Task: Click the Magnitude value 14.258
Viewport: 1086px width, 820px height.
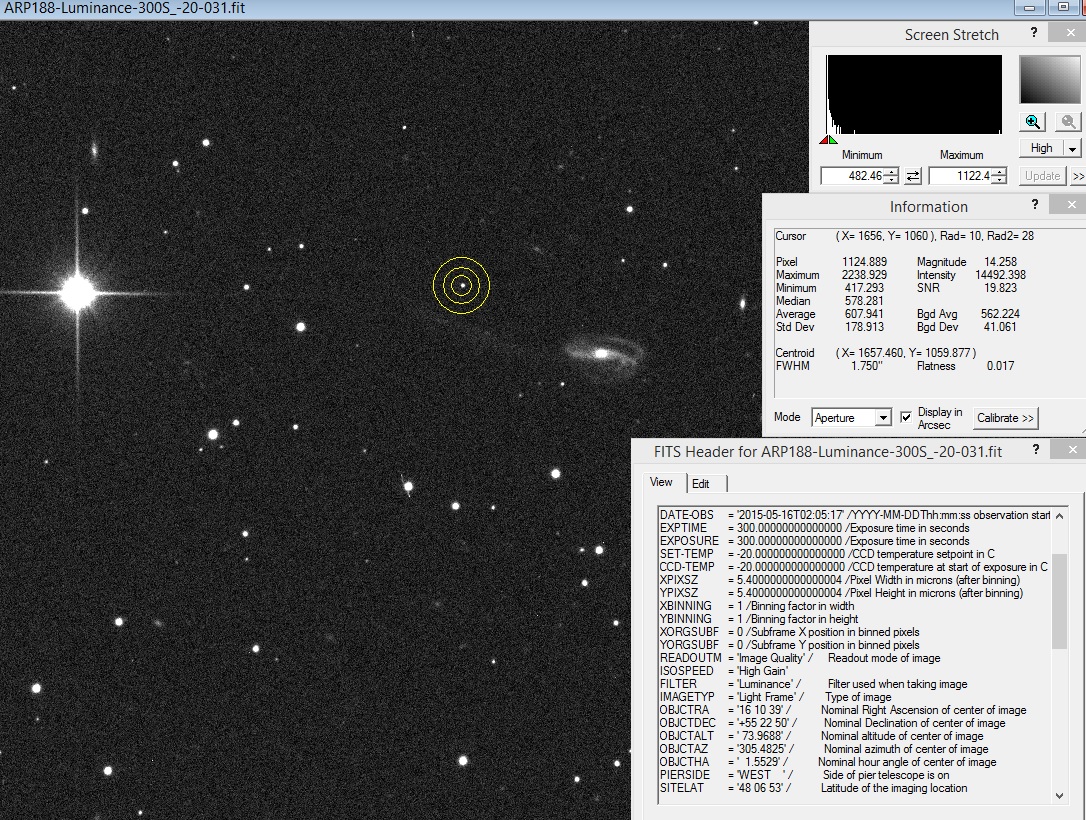Action: [1000, 262]
